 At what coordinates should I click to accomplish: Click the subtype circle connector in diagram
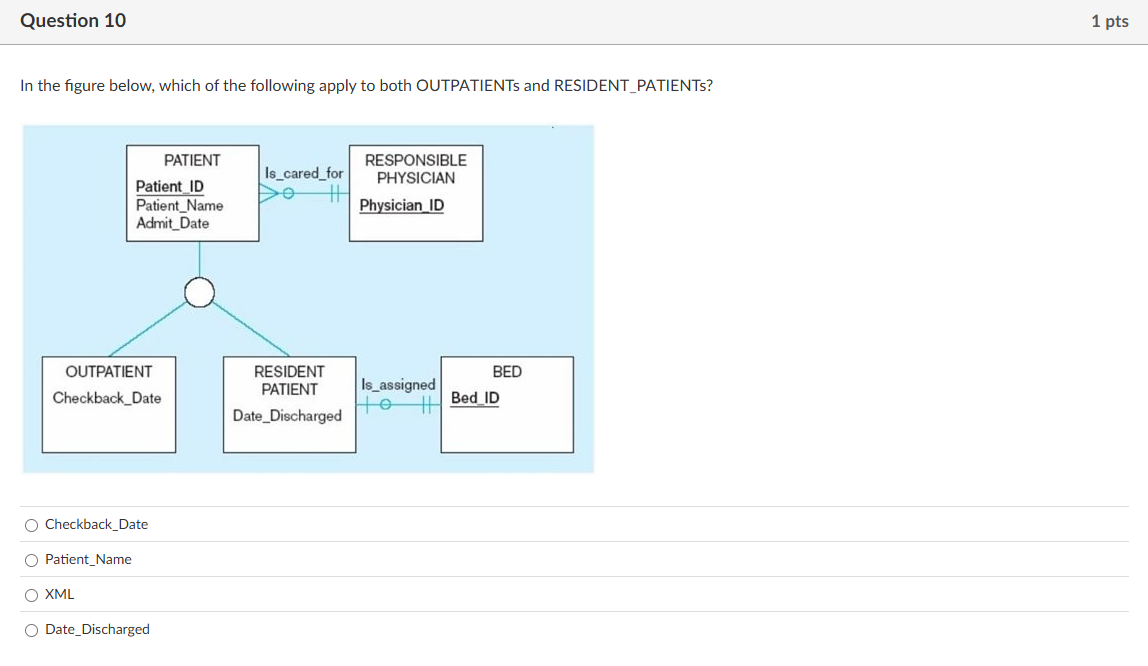click(x=199, y=292)
